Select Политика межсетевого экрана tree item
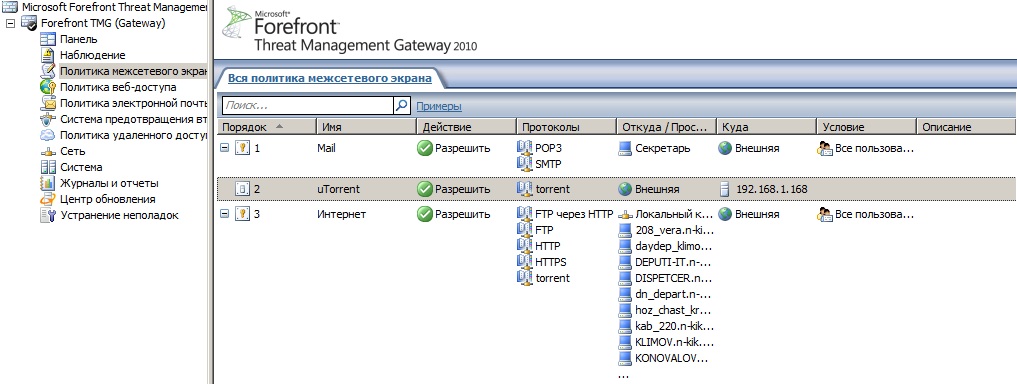The image size is (1017, 384). 133,71
